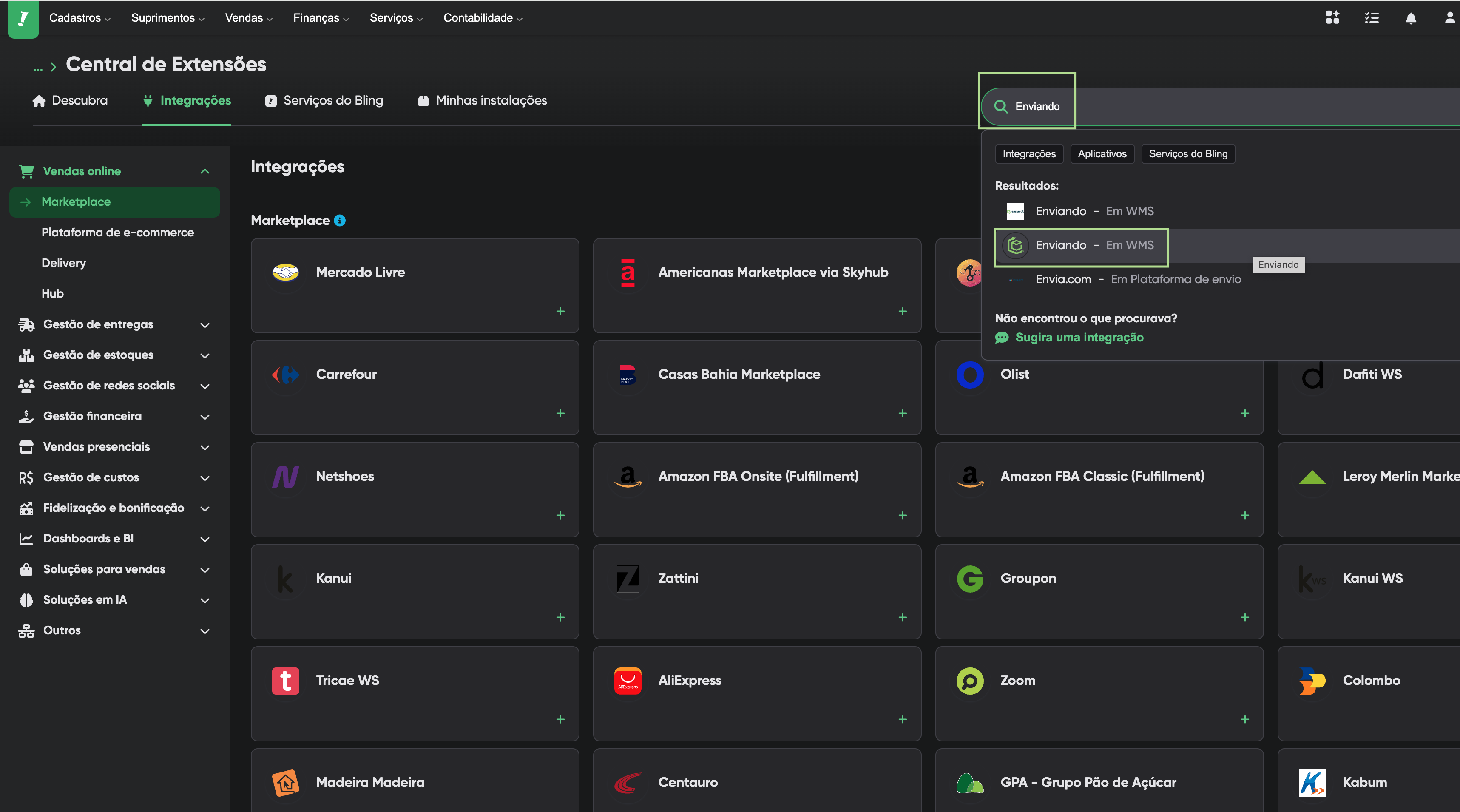
Task: Click the search magnifier icon
Action: pos(1000,107)
